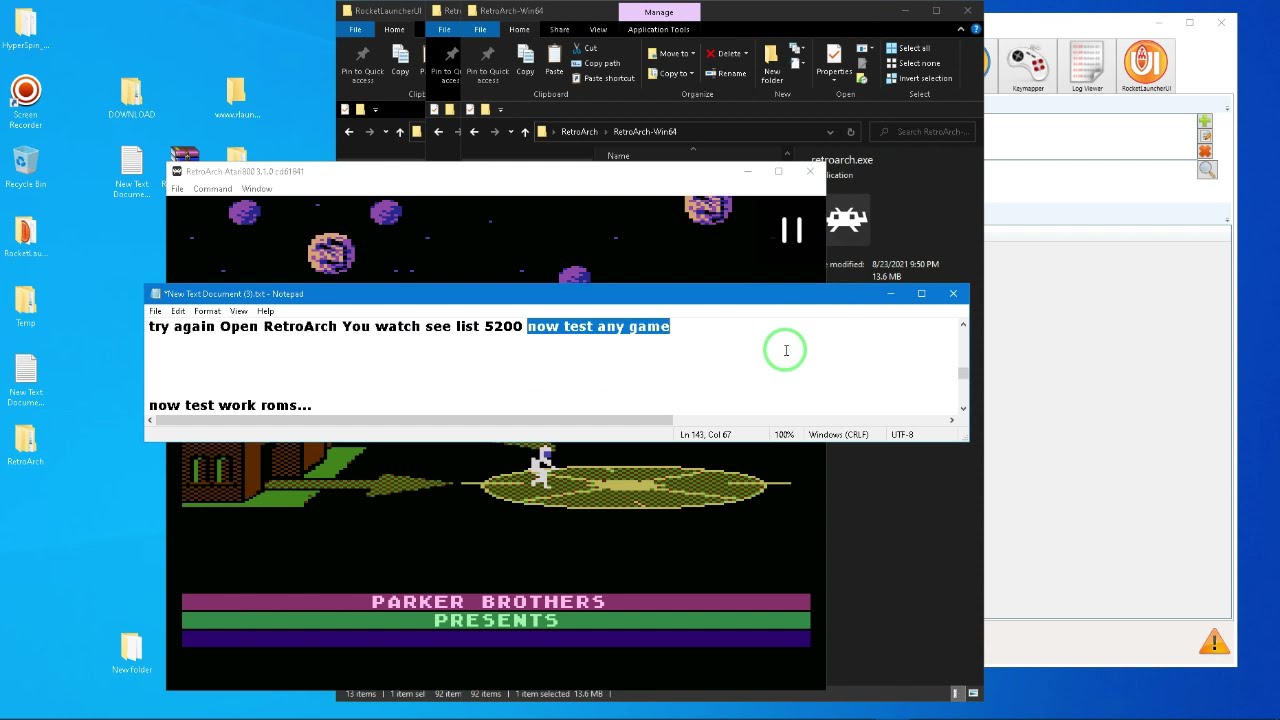
Task: Open the RetroArch desktop folder
Action: coord(26,446)
